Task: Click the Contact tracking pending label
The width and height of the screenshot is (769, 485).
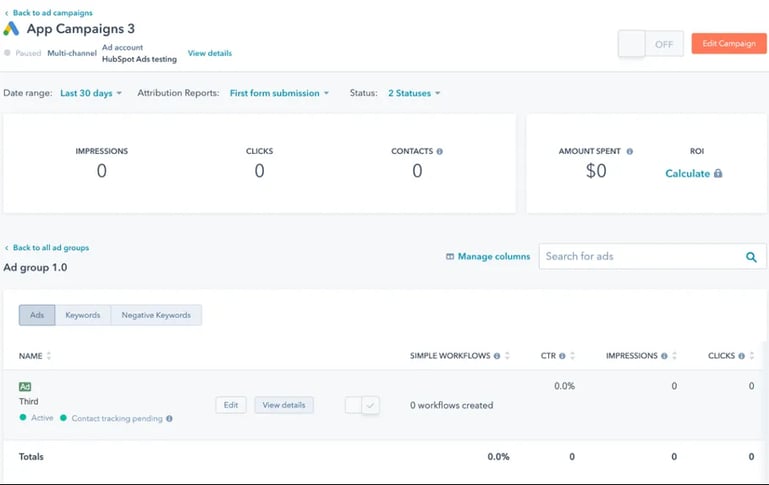Action: click(x=117, y=418)
